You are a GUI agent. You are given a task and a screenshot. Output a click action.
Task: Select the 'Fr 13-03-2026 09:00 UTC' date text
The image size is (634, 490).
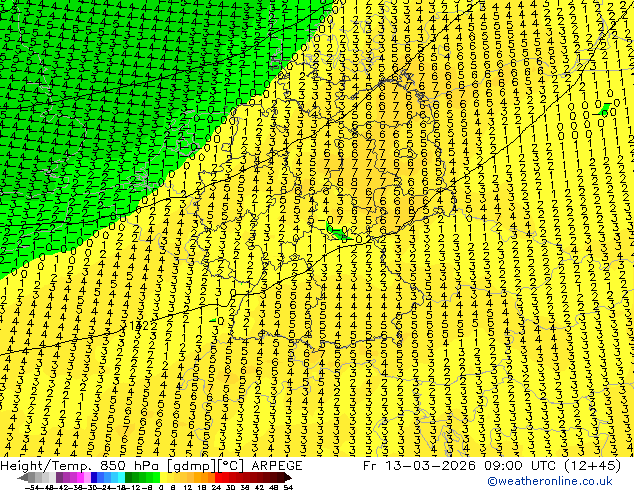pos(458,466)
